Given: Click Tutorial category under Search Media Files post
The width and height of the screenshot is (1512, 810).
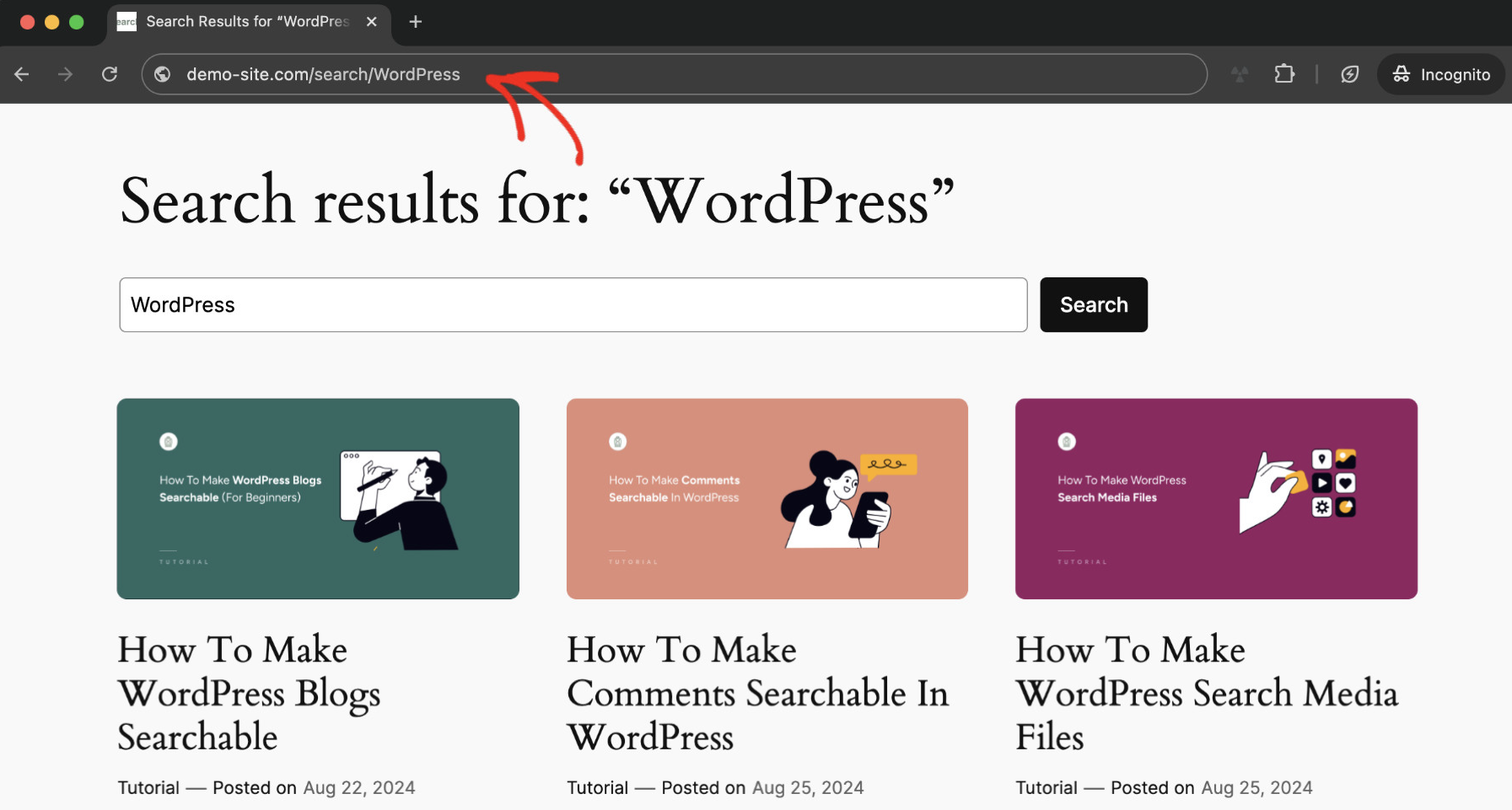Looking at the screenshot, I should coord(1047,787).
